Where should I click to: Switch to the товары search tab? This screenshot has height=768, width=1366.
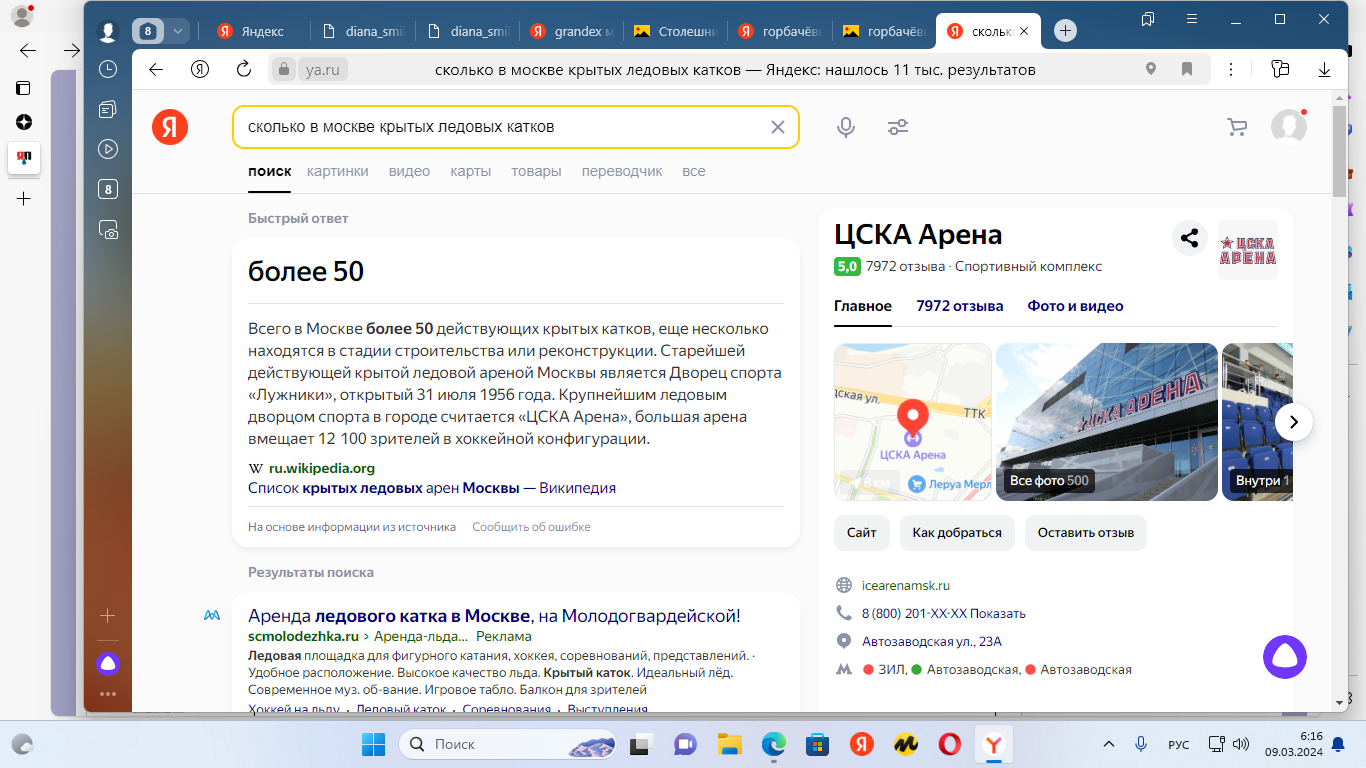click(x=536, y=171)
